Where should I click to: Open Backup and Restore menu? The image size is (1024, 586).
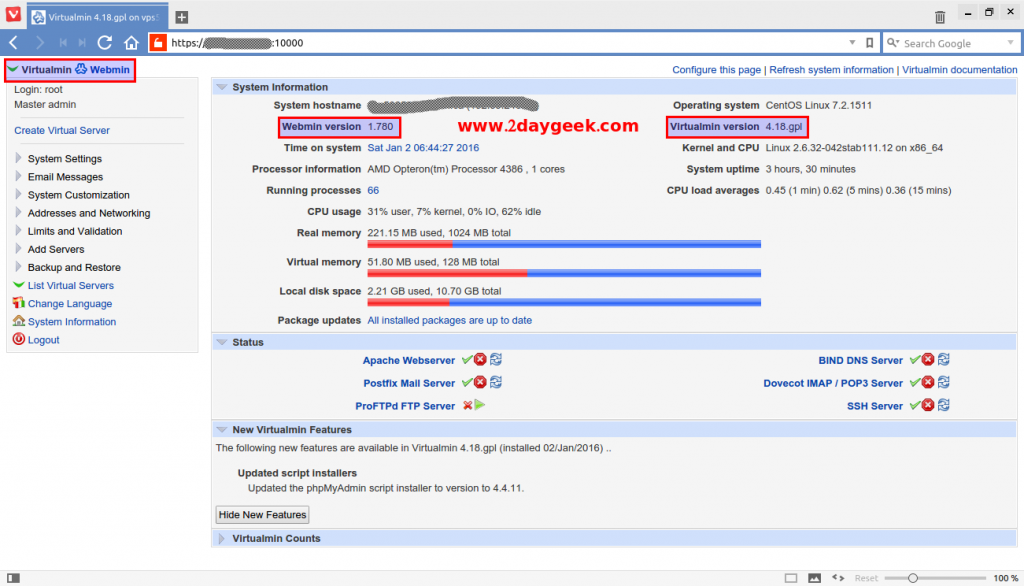tap(74, 268)
